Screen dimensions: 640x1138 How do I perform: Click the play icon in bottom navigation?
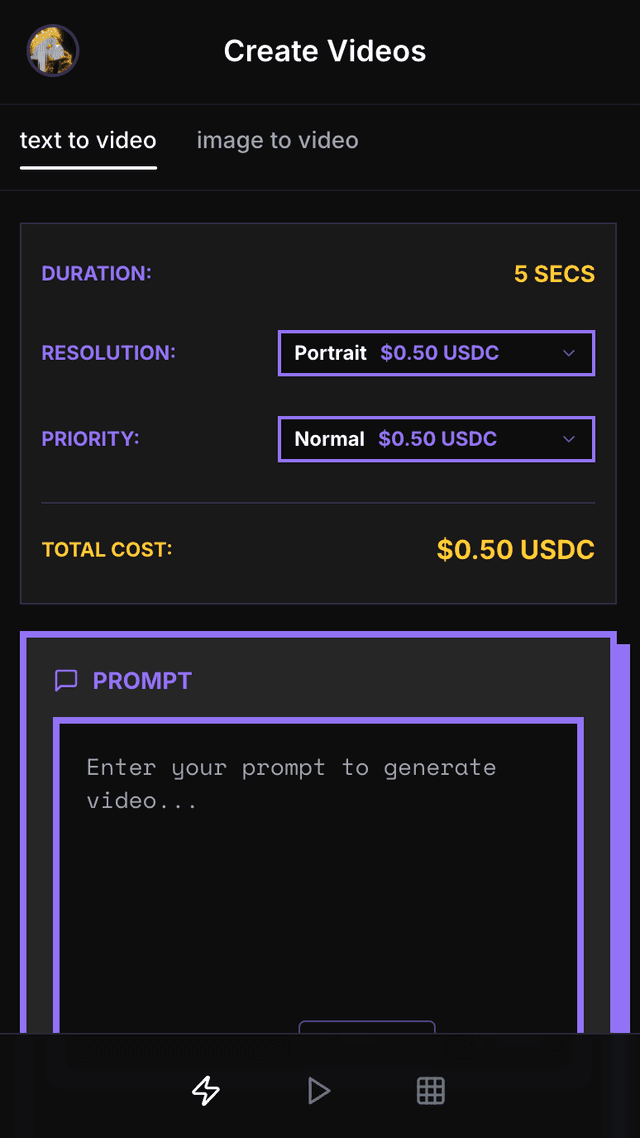[318, 1091]
